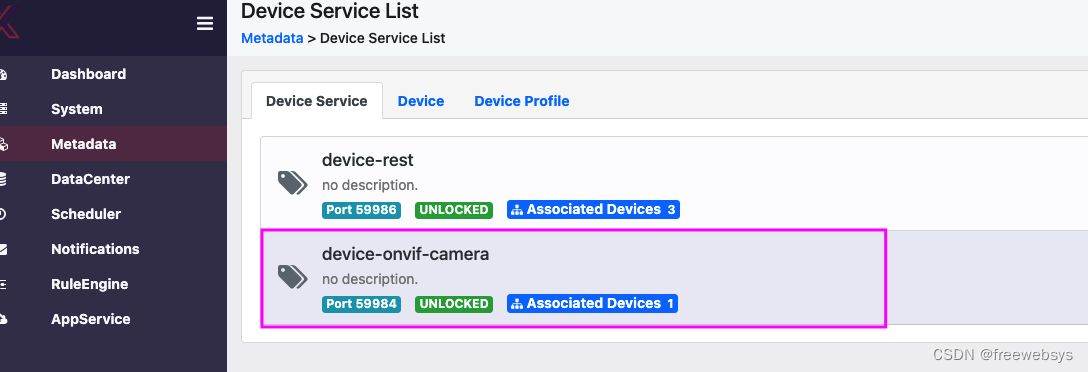
Task: Click the DataCenter sidebar icon
Action: click(x=3, y=179)
